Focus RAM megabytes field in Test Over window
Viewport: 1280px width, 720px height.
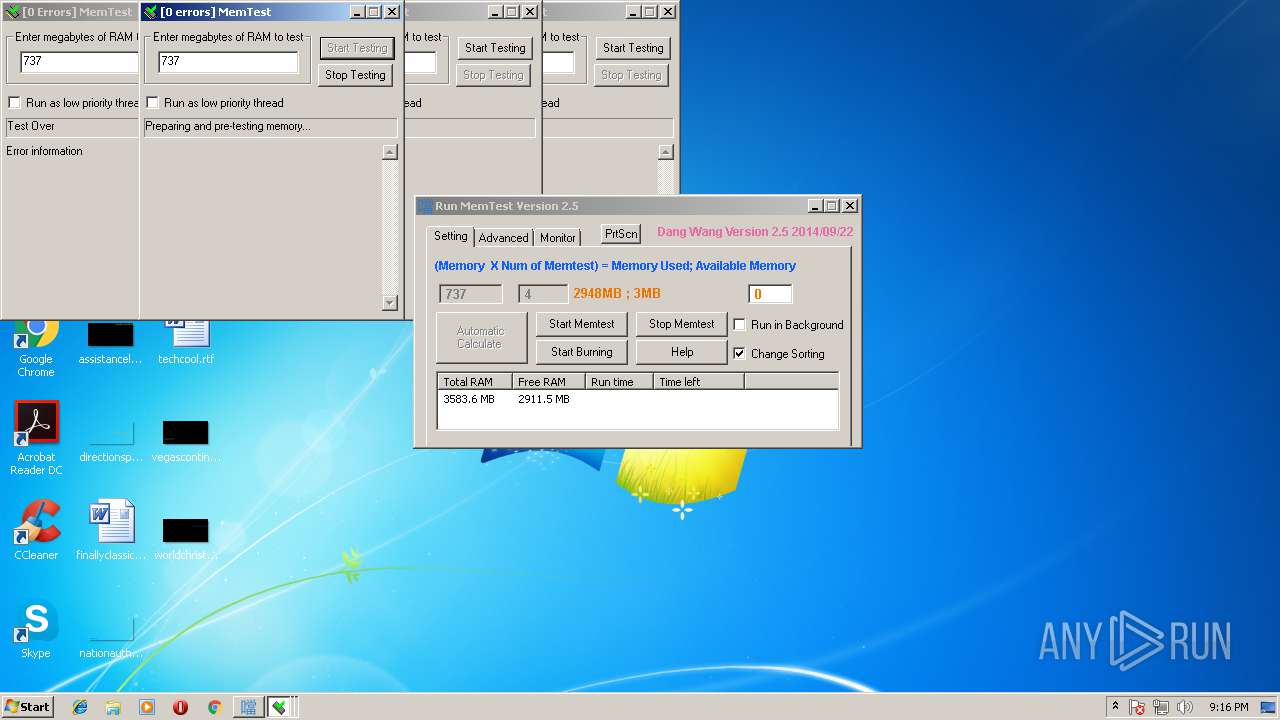pos(79,61)
